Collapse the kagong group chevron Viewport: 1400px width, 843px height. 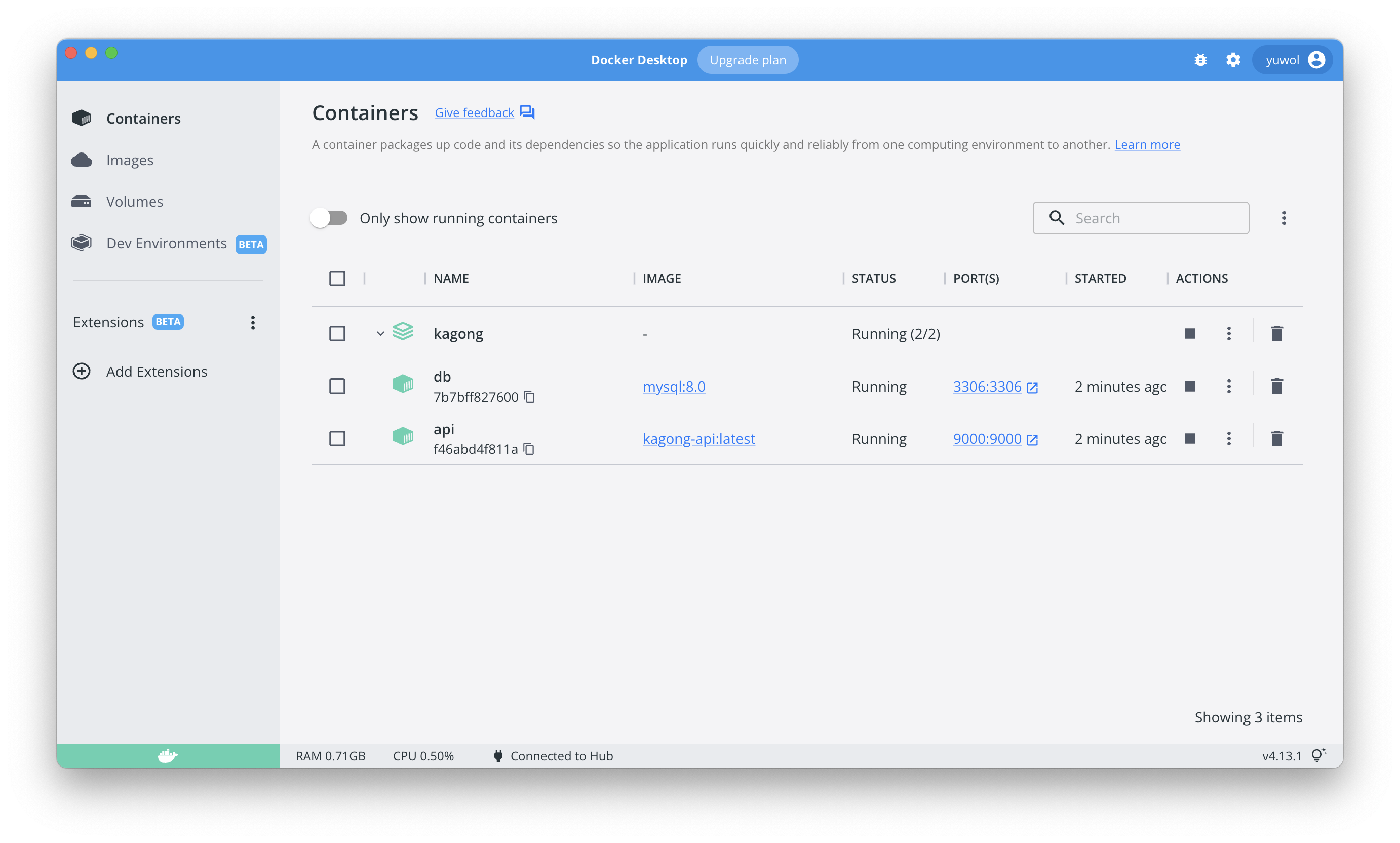380,333
